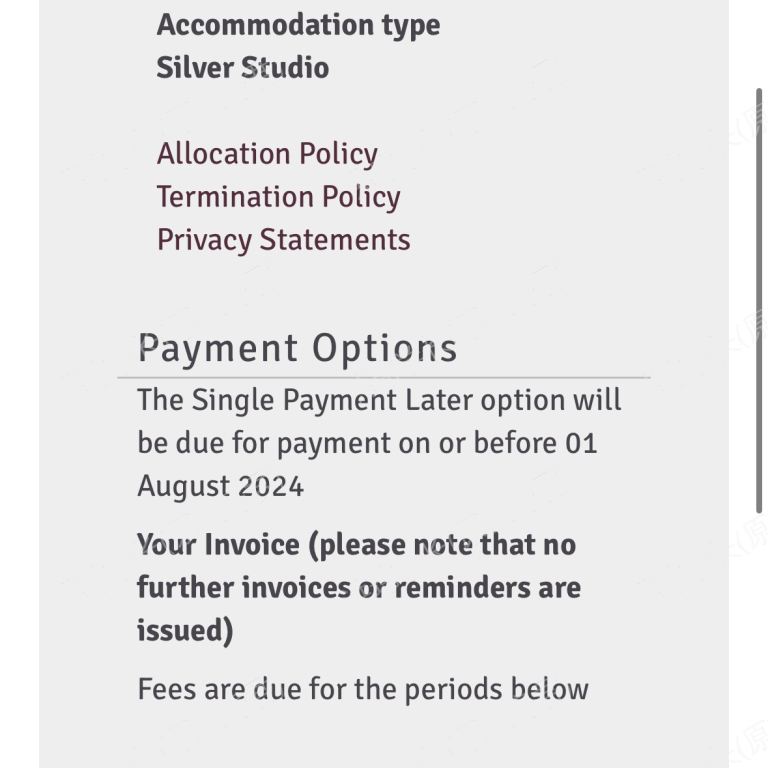Click the word 'issued)' in the bold note
The image size is (768, 768).
click(185, 630)
